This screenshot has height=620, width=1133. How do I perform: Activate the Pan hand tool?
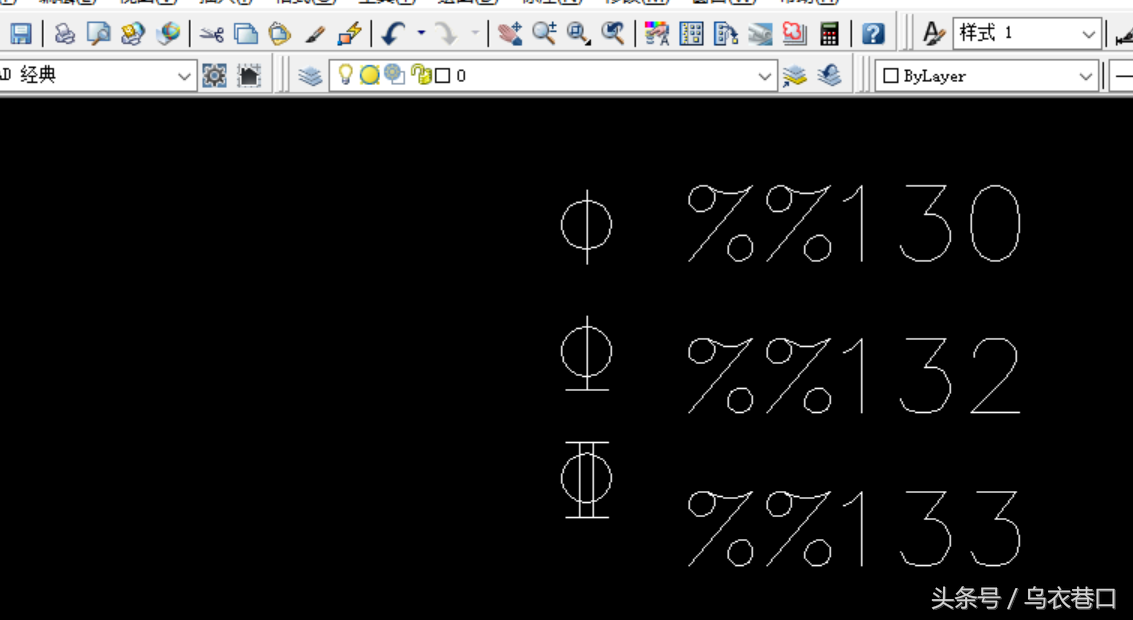pyautogui.click(x=509, y=33)
